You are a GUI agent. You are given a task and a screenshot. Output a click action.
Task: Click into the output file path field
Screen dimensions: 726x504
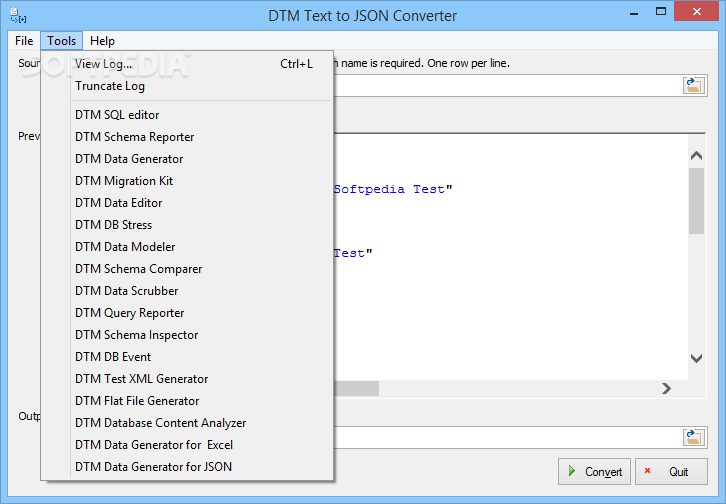coord(507,437)
